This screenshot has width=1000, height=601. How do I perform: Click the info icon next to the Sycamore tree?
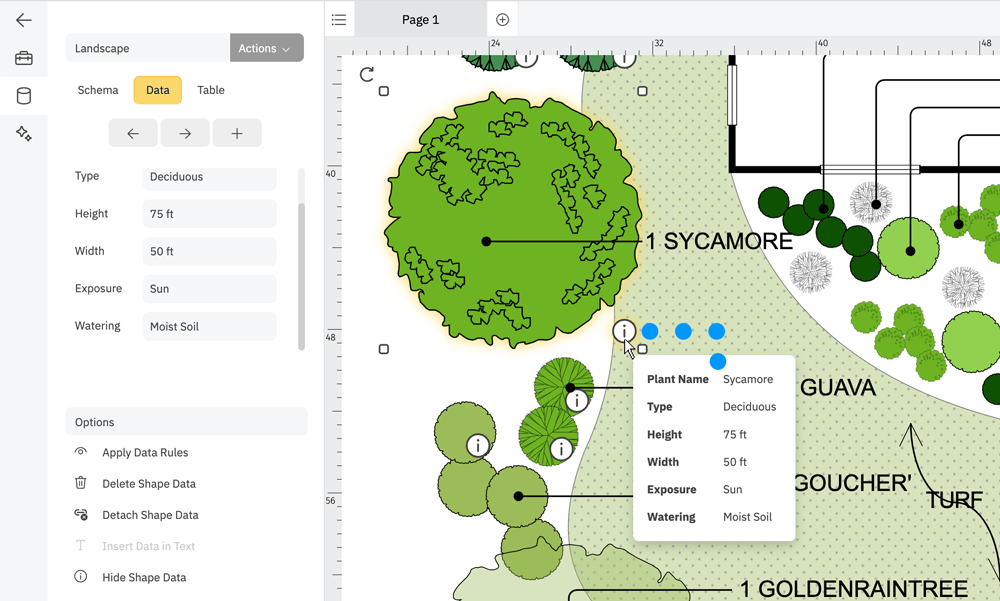click(625, 330)
